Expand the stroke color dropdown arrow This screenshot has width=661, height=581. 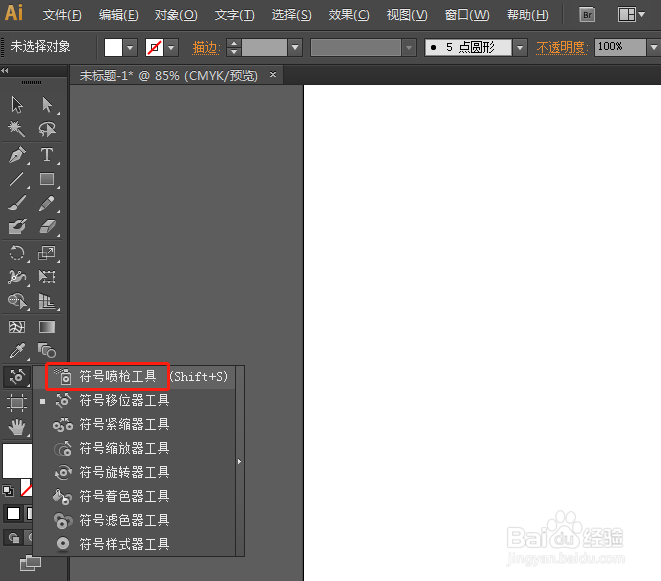point(171,47)
